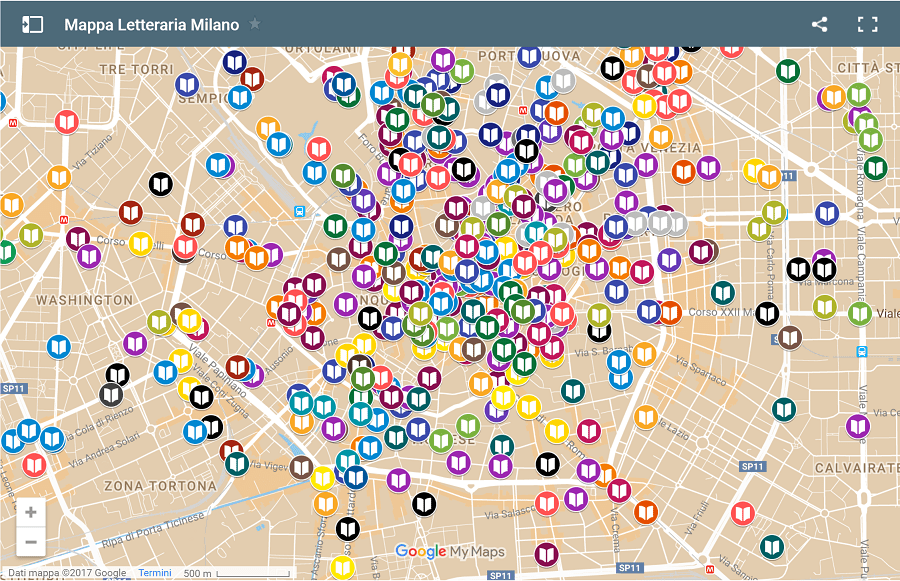Open red book marker below Tre Torri label
The height and width of the screenshot is (581, 900).
point(67,122)
